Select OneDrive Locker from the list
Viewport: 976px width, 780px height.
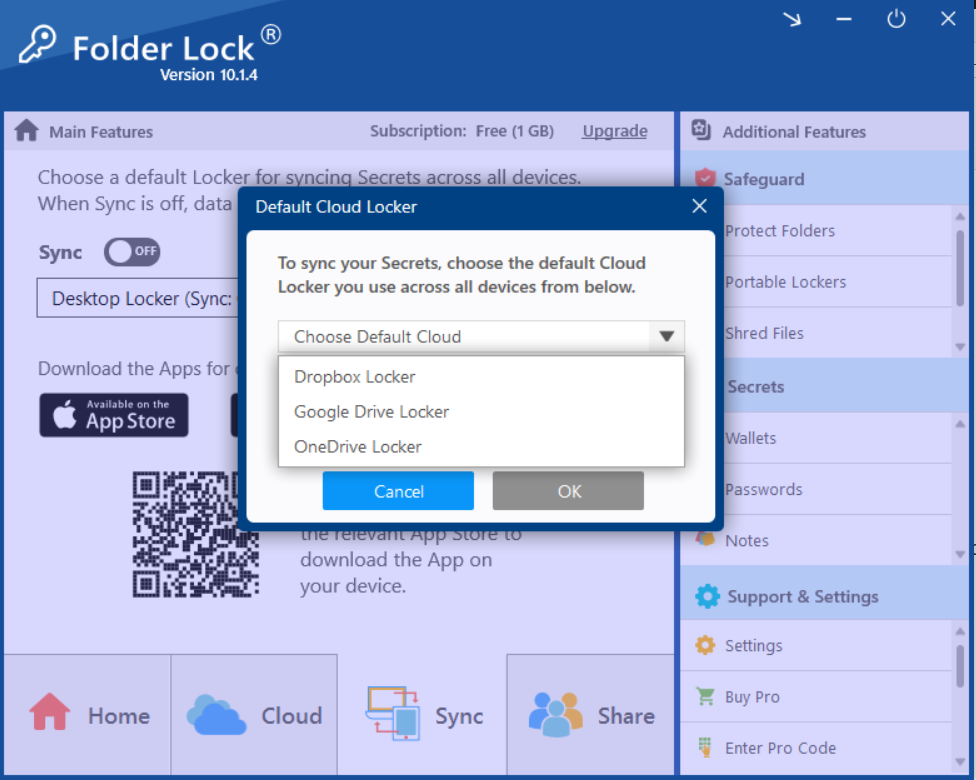(x=481, y=446)
